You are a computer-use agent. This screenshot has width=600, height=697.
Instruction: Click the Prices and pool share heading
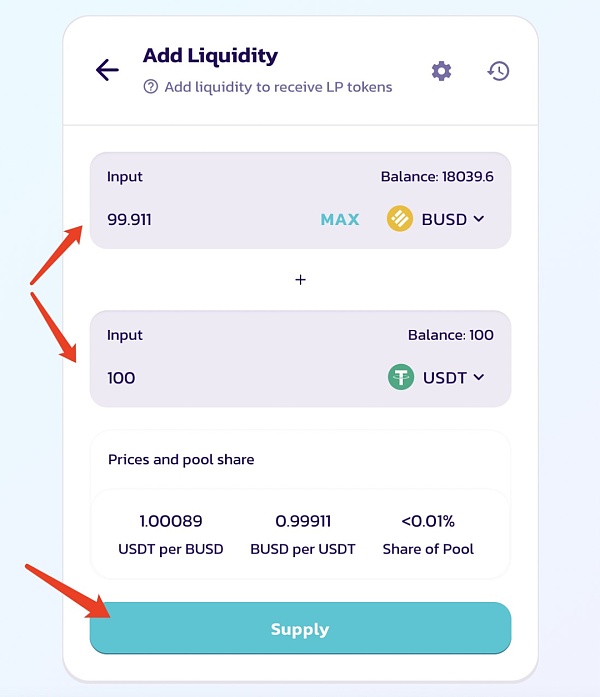pyautogui.click(x=181, y=460)
